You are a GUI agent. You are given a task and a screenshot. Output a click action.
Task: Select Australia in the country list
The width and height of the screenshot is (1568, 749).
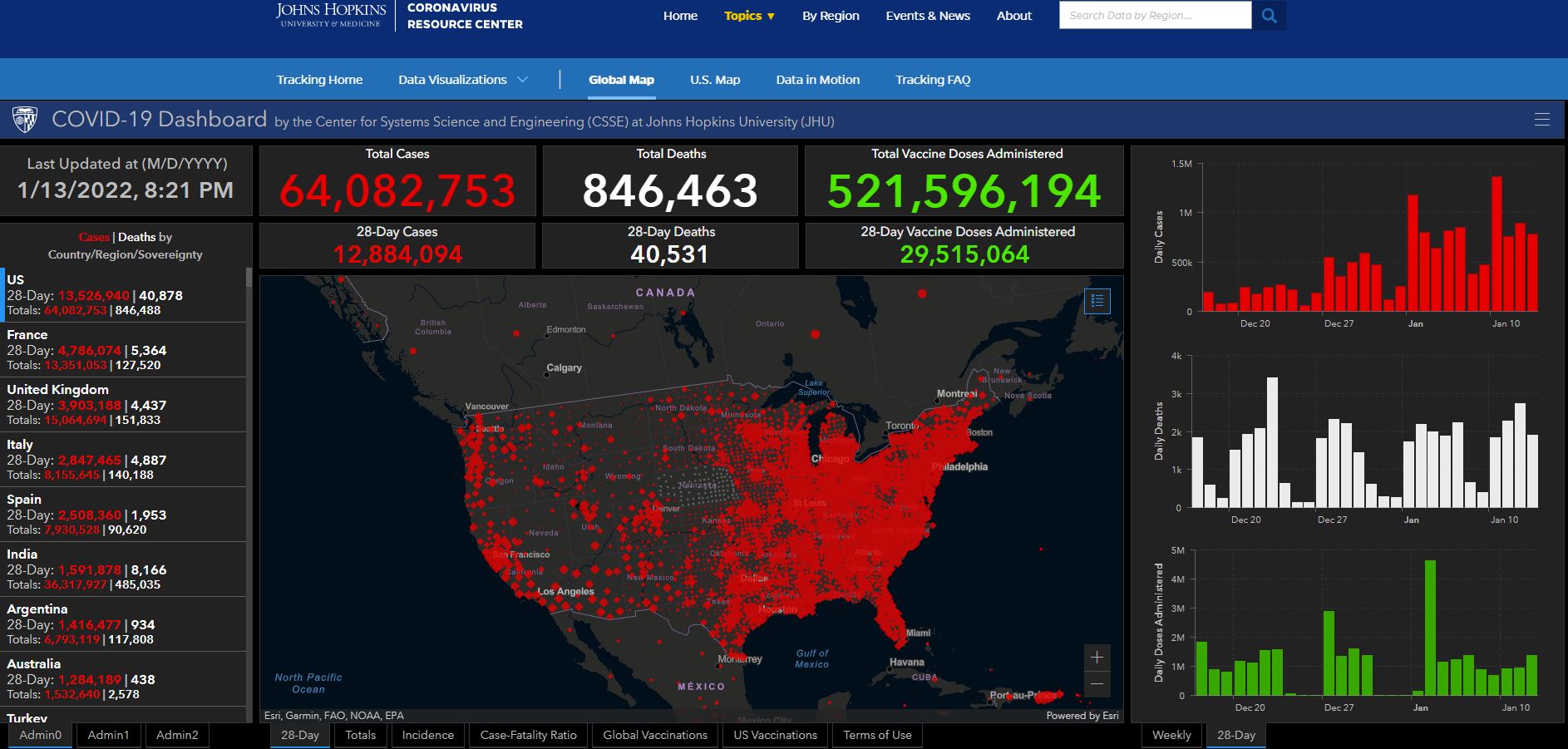[x=124, y=678]
